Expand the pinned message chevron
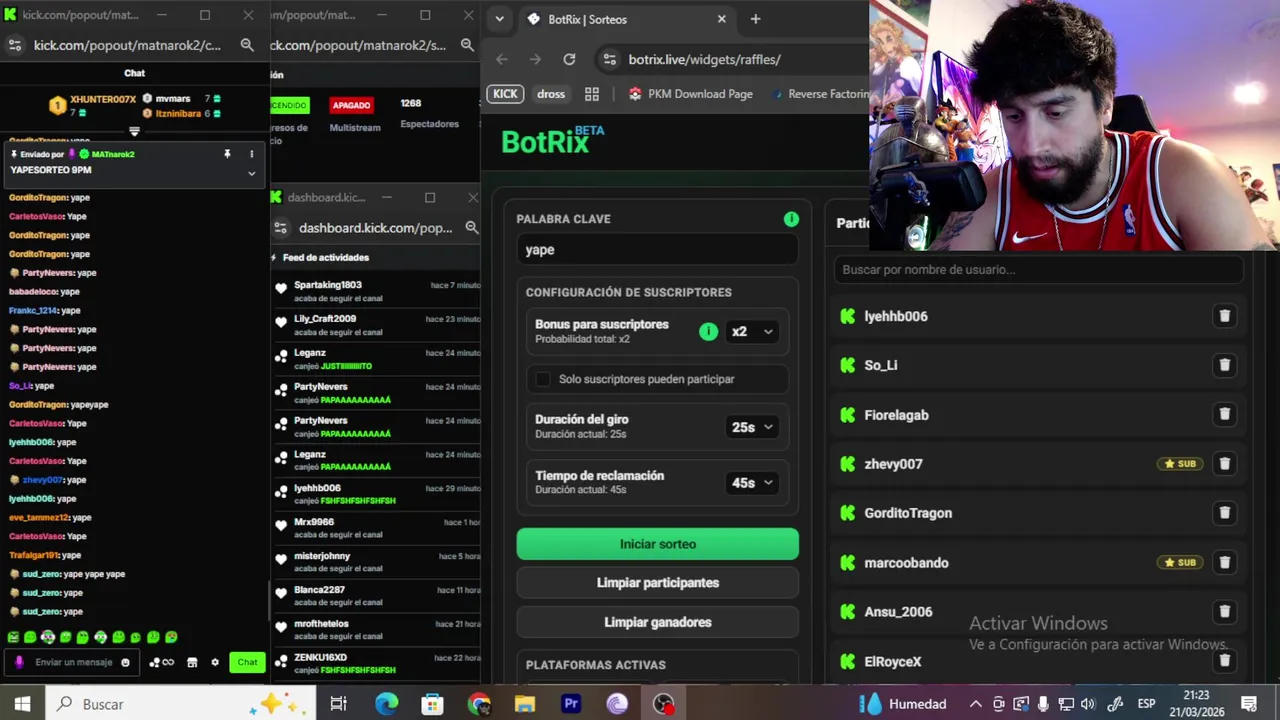The width and height of the screenshot is (1280, 720). point(251,173)
